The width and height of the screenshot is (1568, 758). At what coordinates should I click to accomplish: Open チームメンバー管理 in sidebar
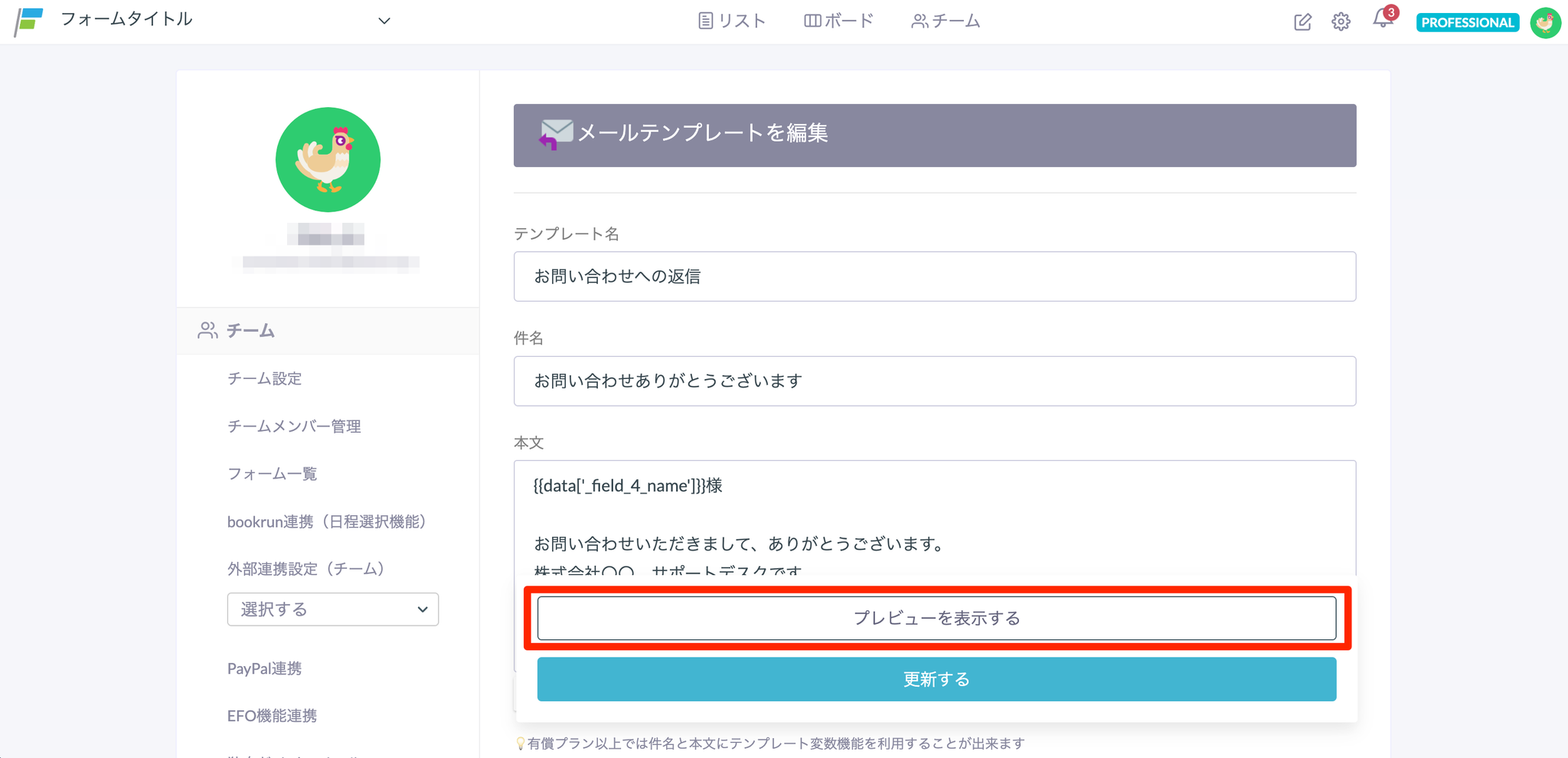coord(294,426)
